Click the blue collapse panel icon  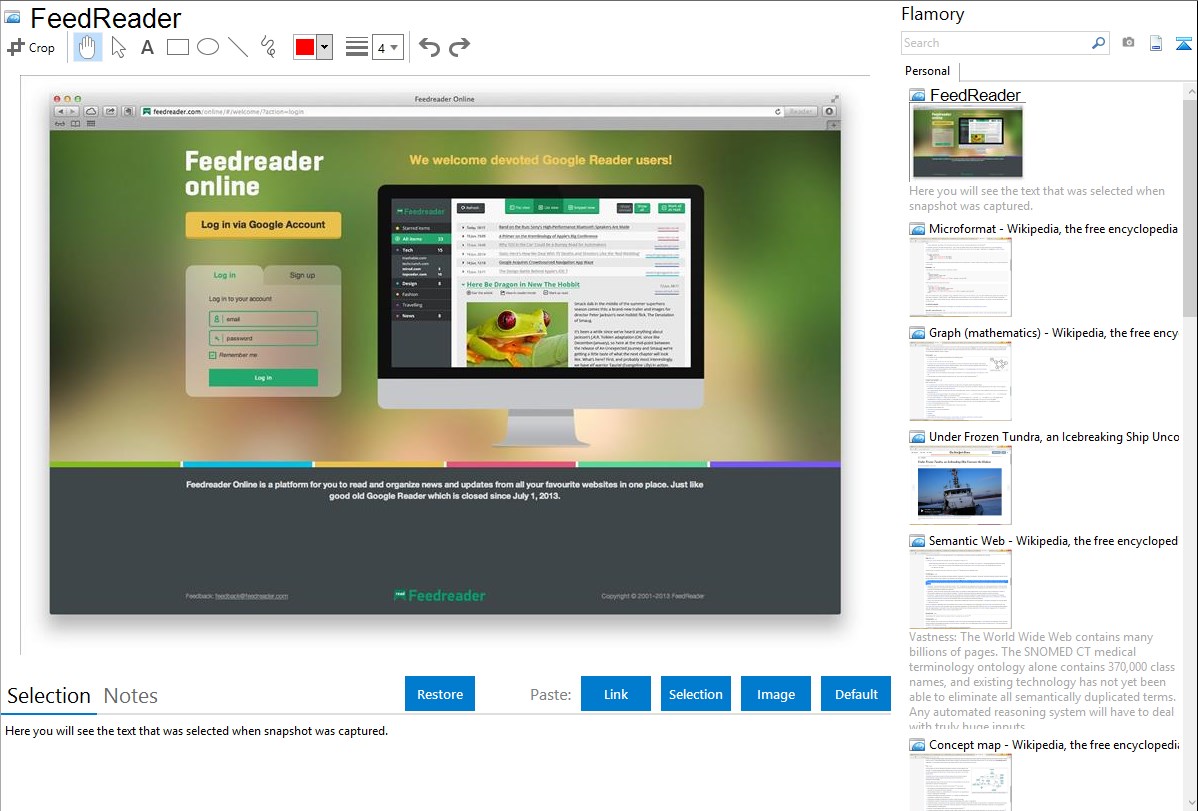[x=1183, y=43]
